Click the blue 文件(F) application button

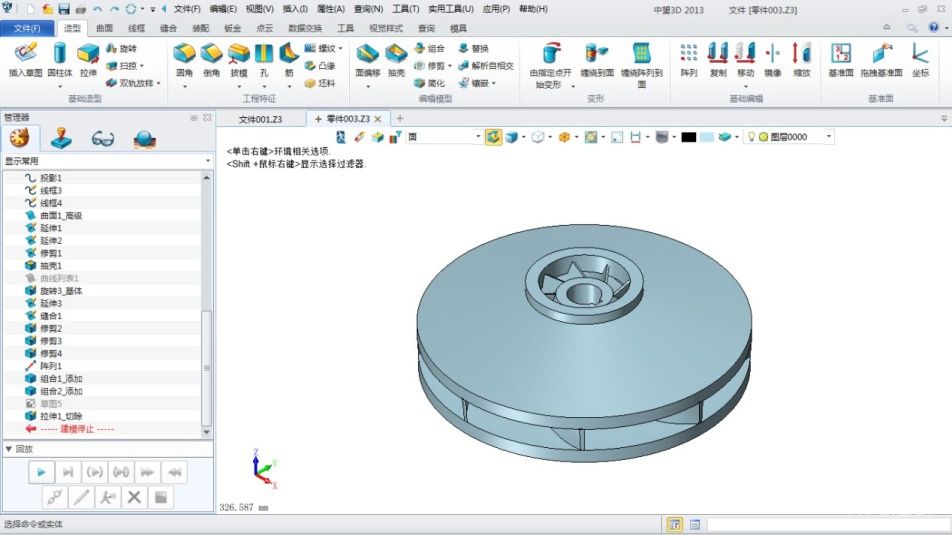27,28
